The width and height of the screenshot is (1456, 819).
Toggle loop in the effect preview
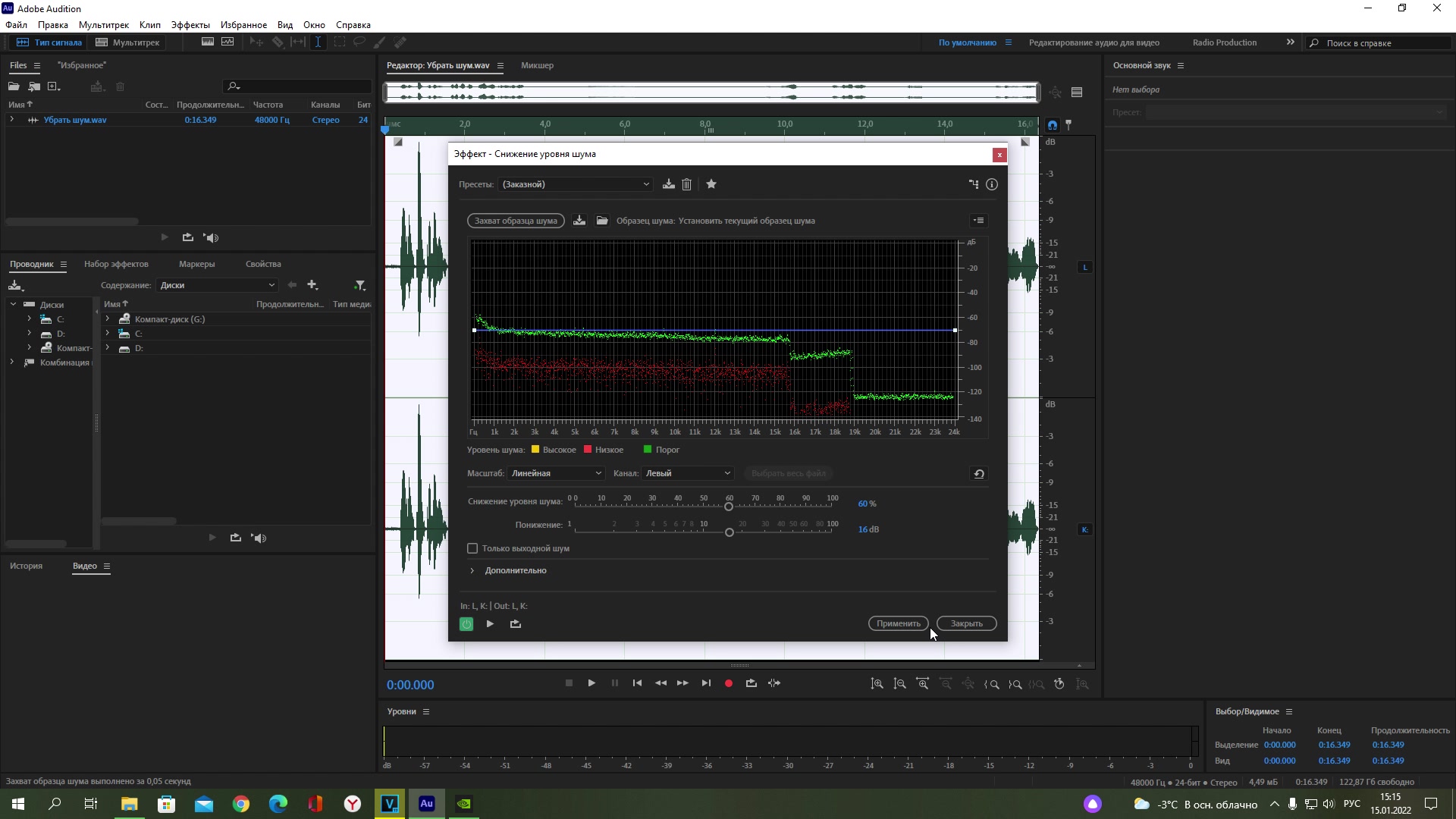516,624
